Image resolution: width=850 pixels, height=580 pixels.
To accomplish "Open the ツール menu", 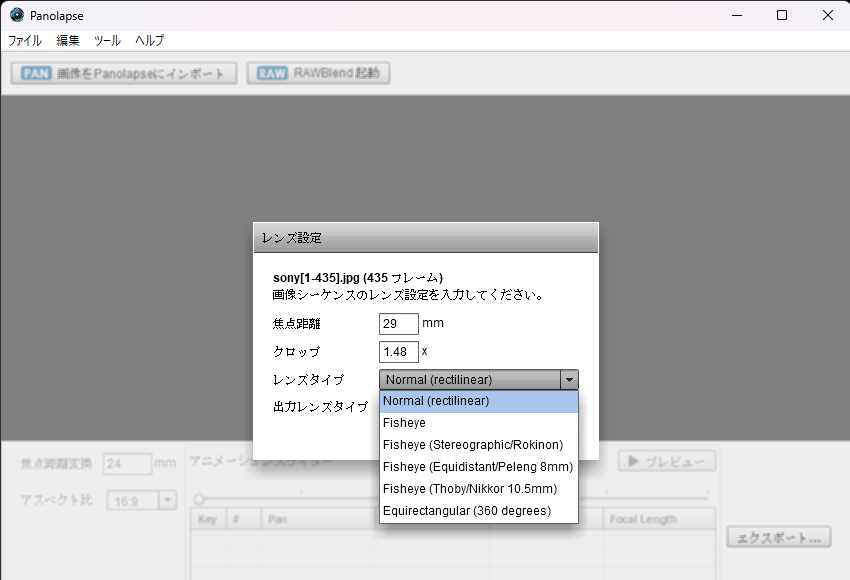I will pos(107,41).
